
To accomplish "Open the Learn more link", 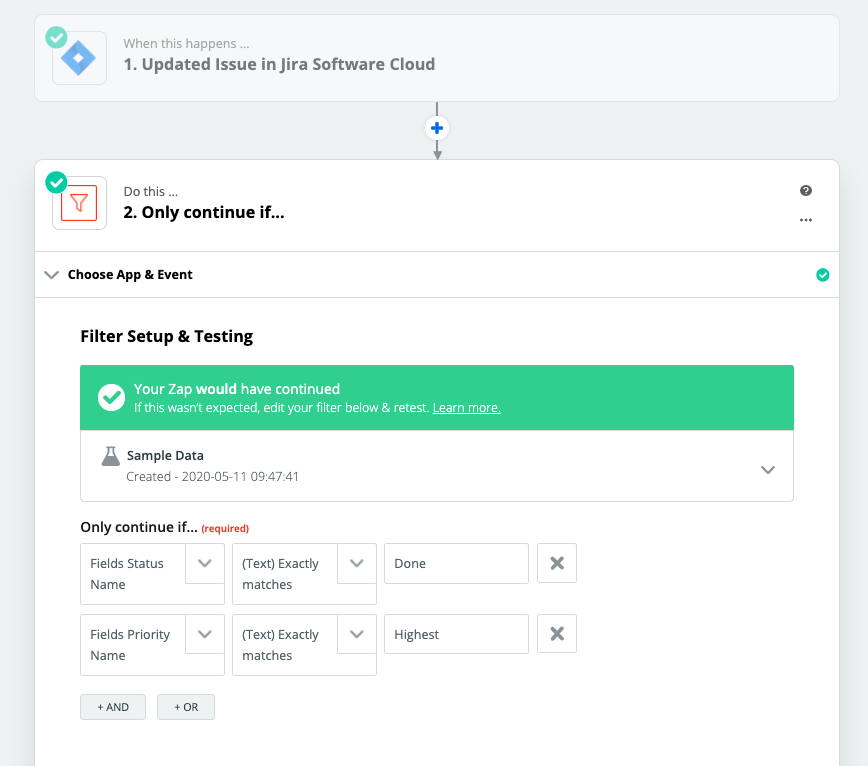I will (466, 407).
